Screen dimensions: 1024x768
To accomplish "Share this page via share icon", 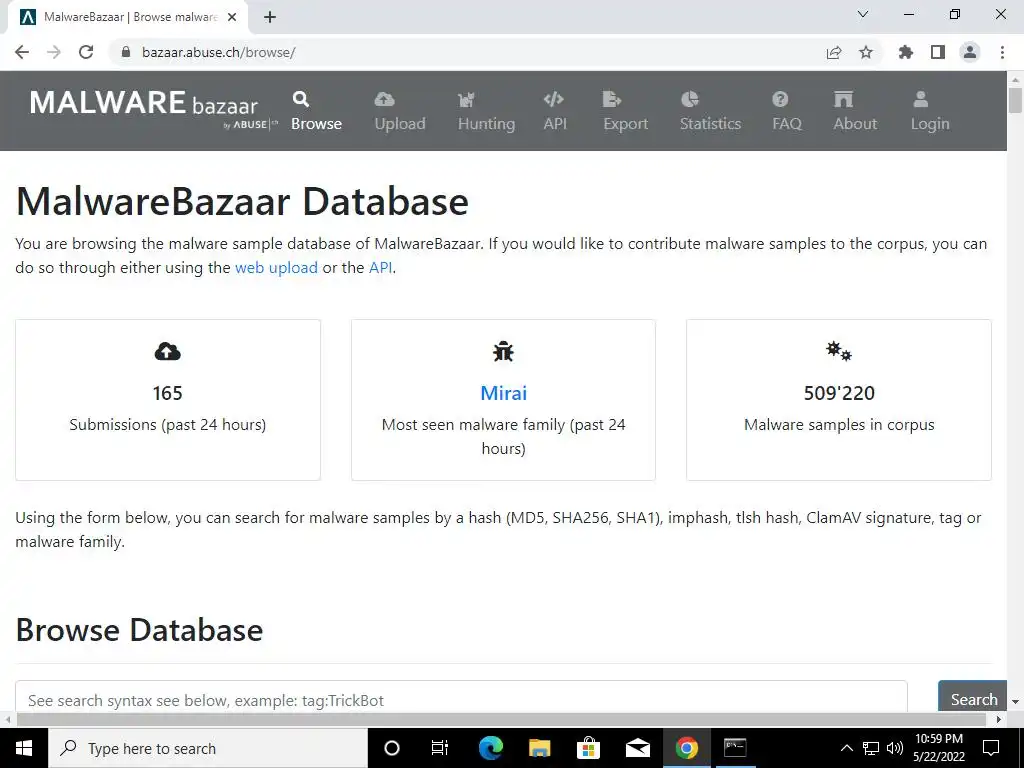I will point(834,52).
